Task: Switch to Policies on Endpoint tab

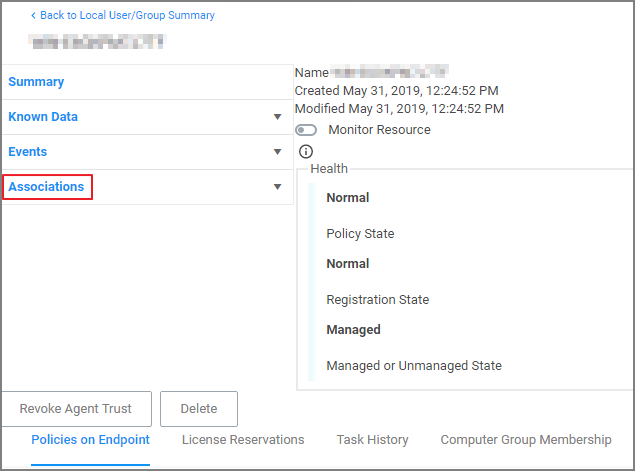Action: [90, 440]
